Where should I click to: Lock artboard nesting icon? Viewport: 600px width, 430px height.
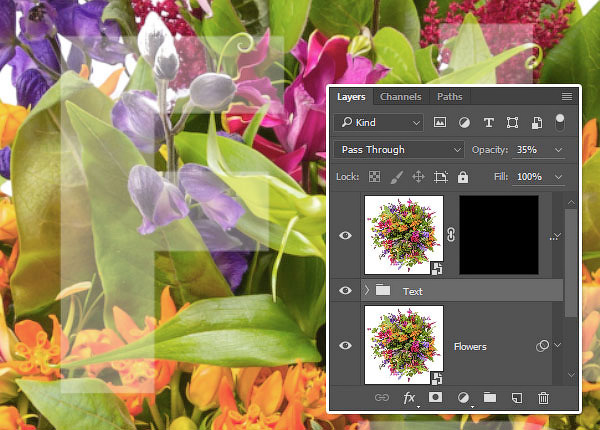[440, 177]
